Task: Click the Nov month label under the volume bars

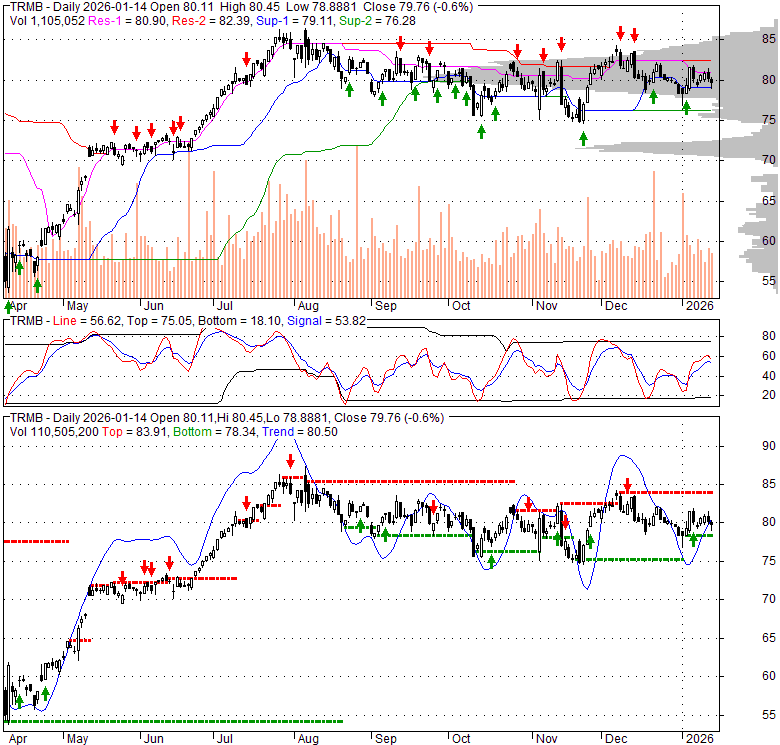Action: (546, 305)
